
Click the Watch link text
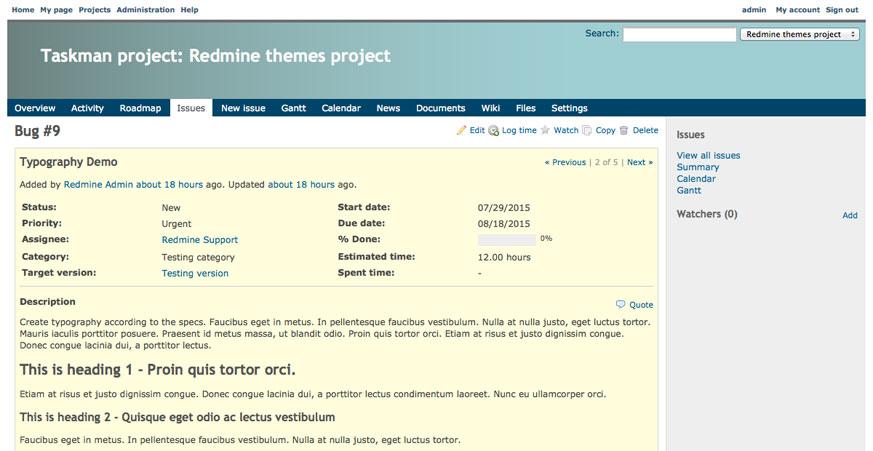click(566, 130)
